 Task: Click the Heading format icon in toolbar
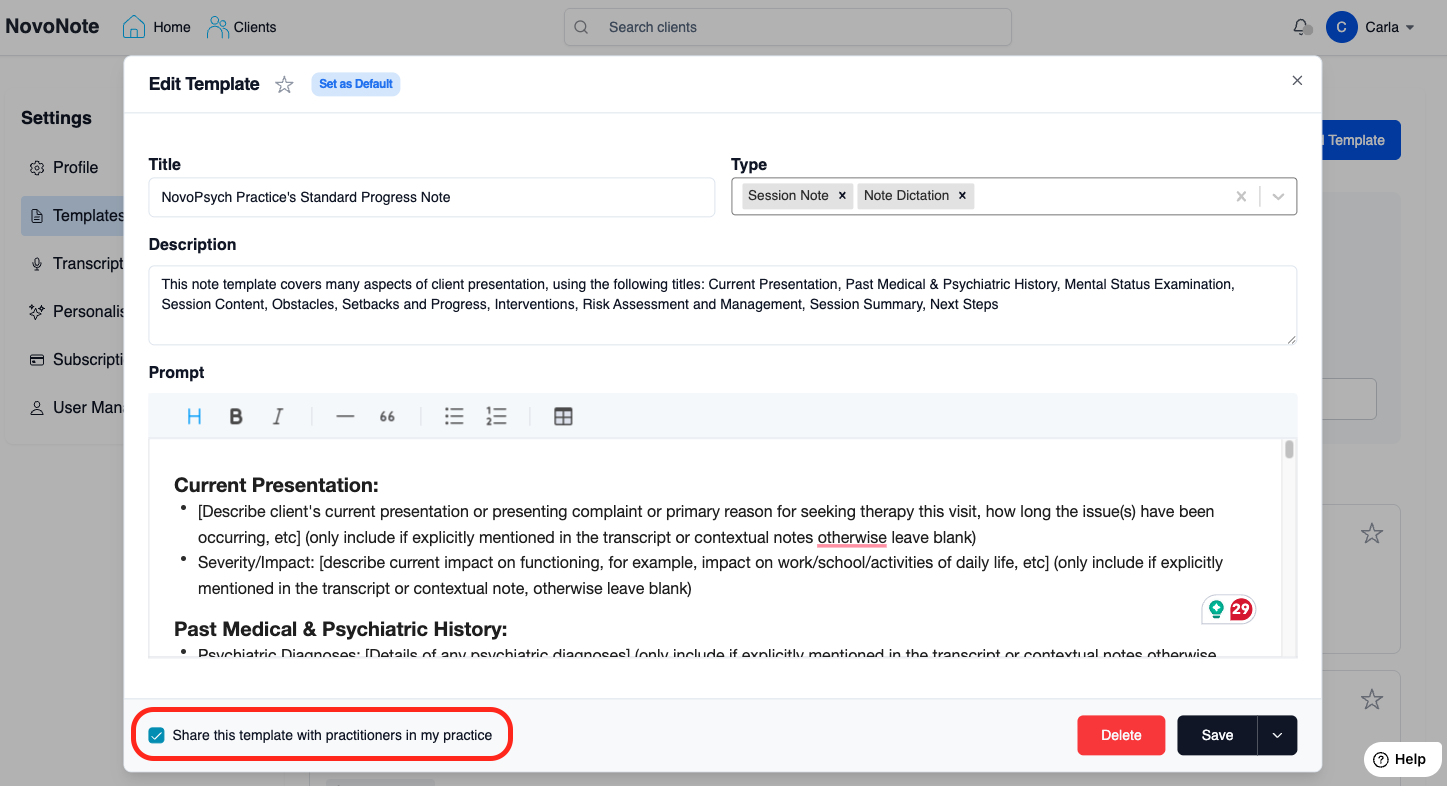click(x=194, y=417)
